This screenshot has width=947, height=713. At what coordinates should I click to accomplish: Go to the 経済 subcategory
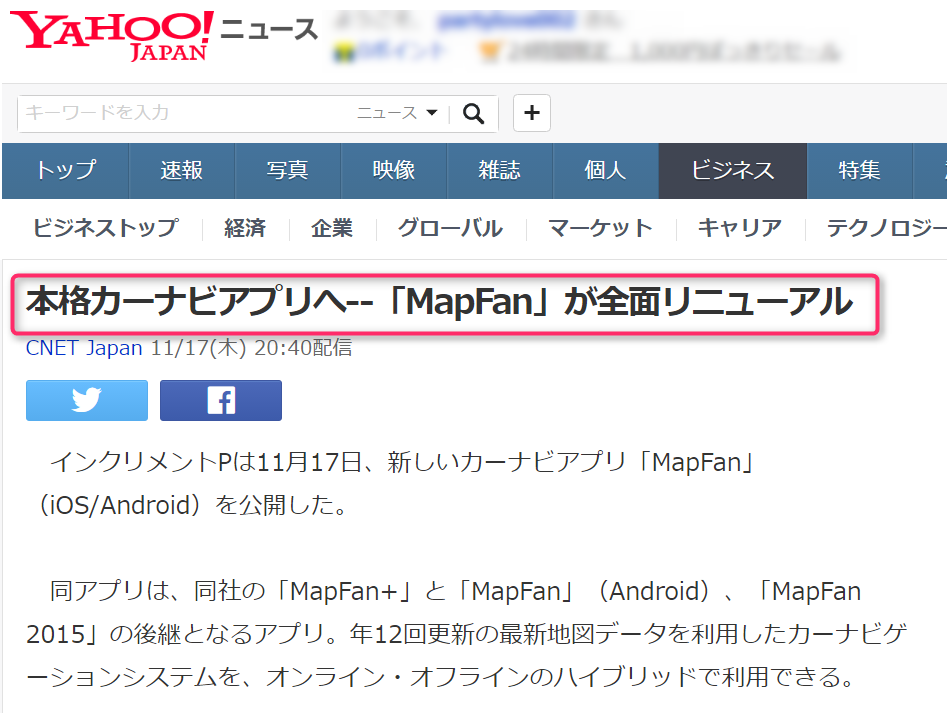coord(245,228)
